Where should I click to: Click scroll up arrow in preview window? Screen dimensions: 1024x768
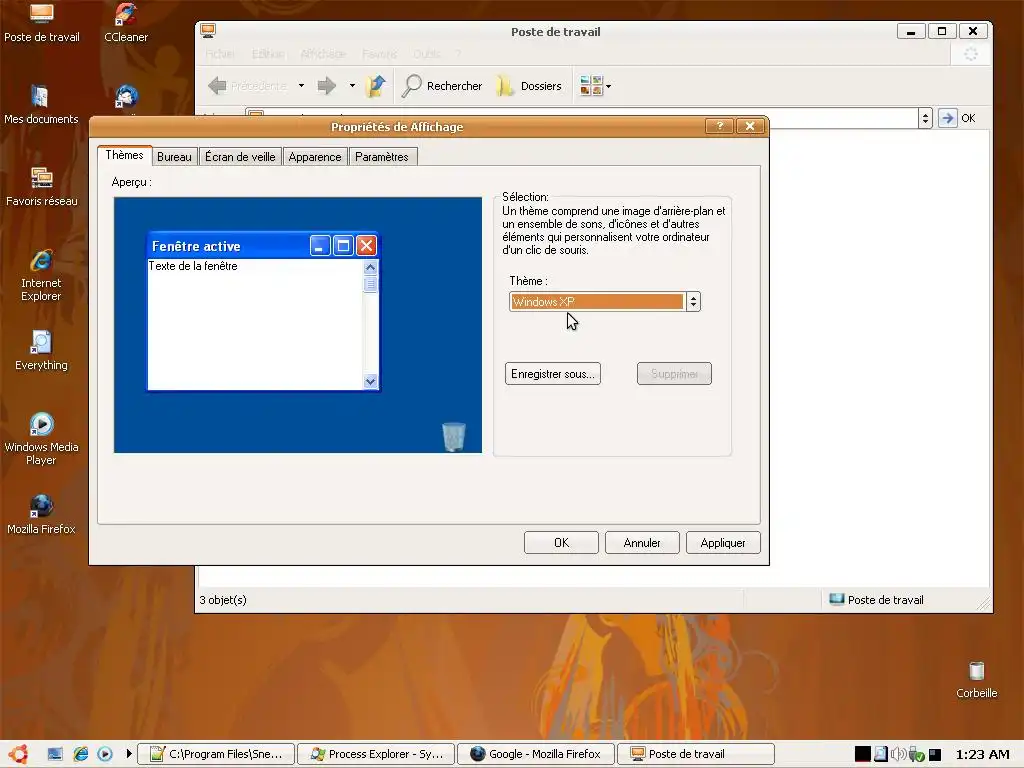370,267
